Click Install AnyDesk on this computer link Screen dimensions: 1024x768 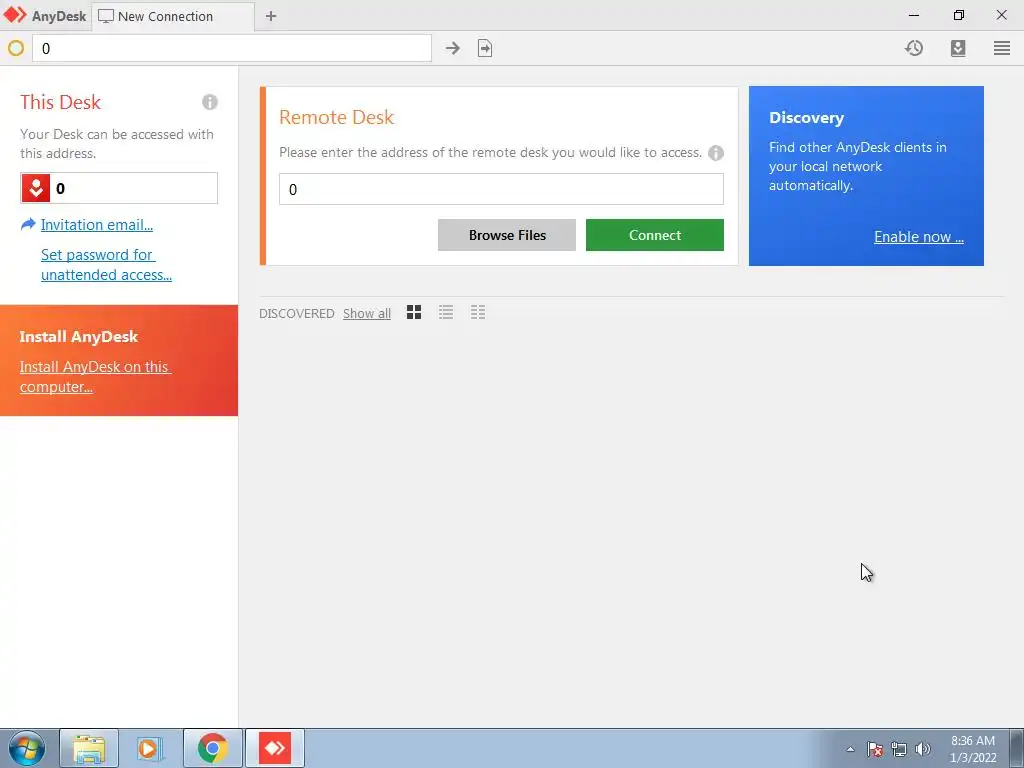point(95,377)
